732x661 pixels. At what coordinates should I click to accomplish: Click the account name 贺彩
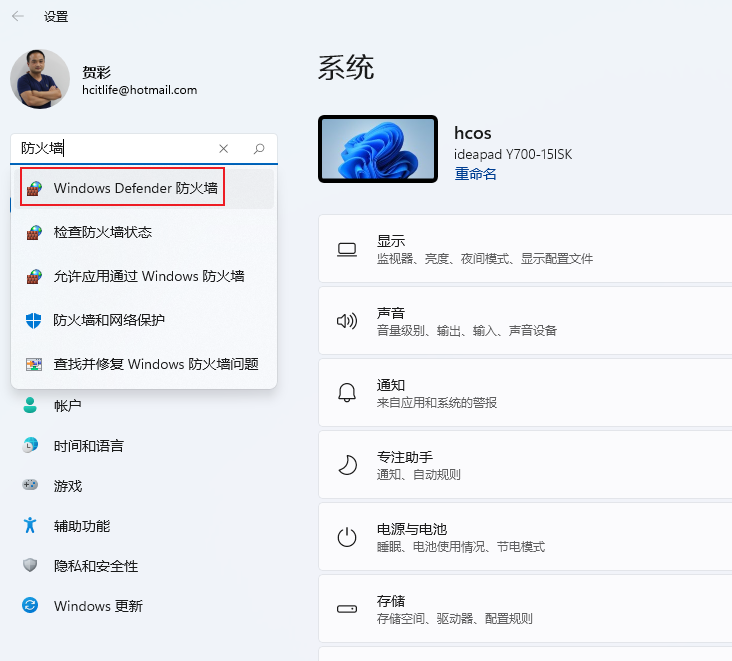(x=97, y=72)
